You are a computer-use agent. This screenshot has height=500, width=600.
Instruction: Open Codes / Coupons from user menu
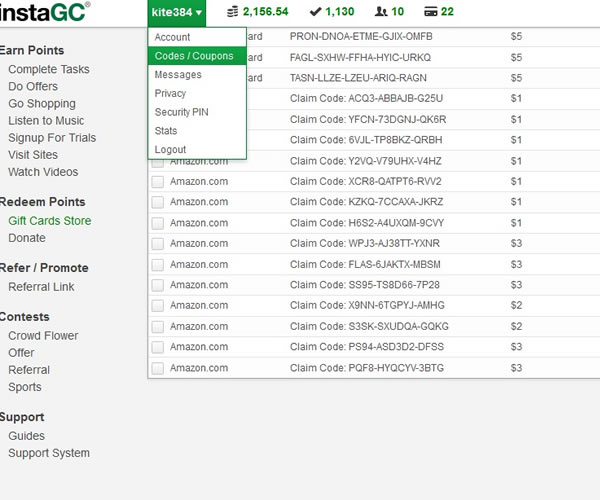(194, 56)
